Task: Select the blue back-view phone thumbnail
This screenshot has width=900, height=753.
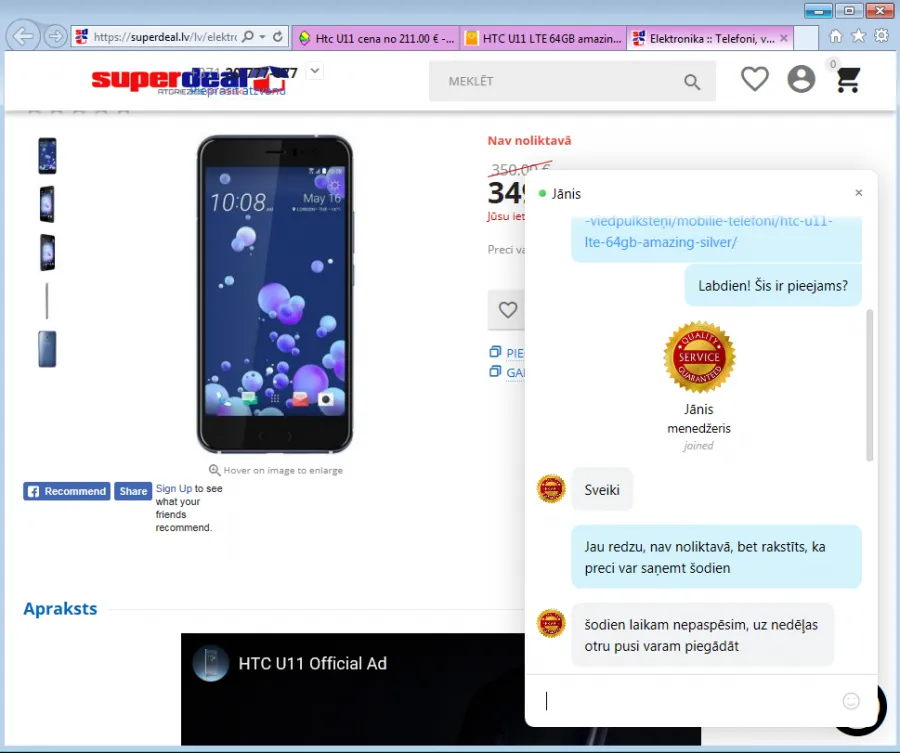Action: point(47,349)
